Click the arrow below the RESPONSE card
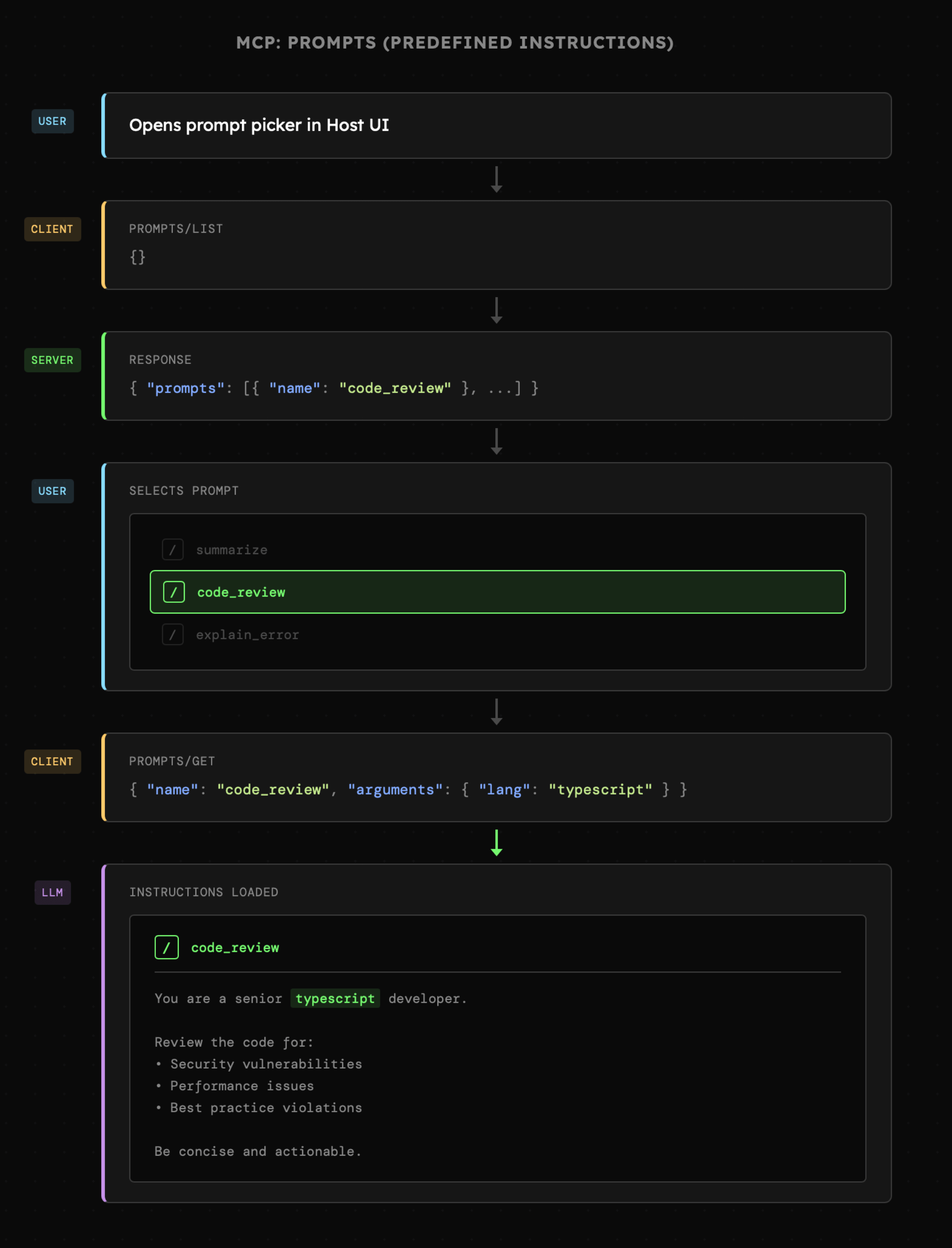952x1248 pixels. (496, 441)
